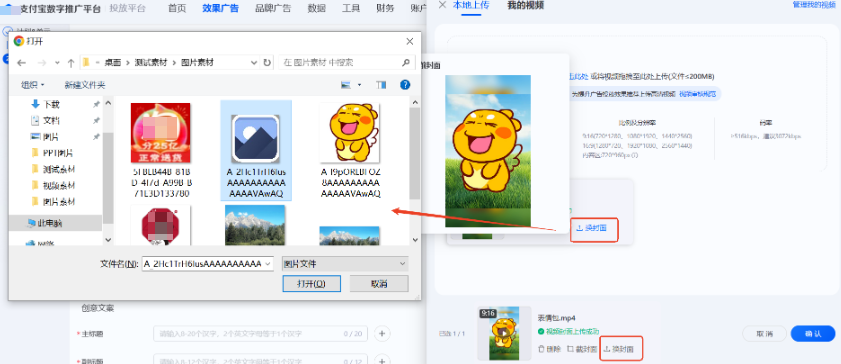
Task: Open 图片素材 folder in sidebar
Action: pos(58,202)
